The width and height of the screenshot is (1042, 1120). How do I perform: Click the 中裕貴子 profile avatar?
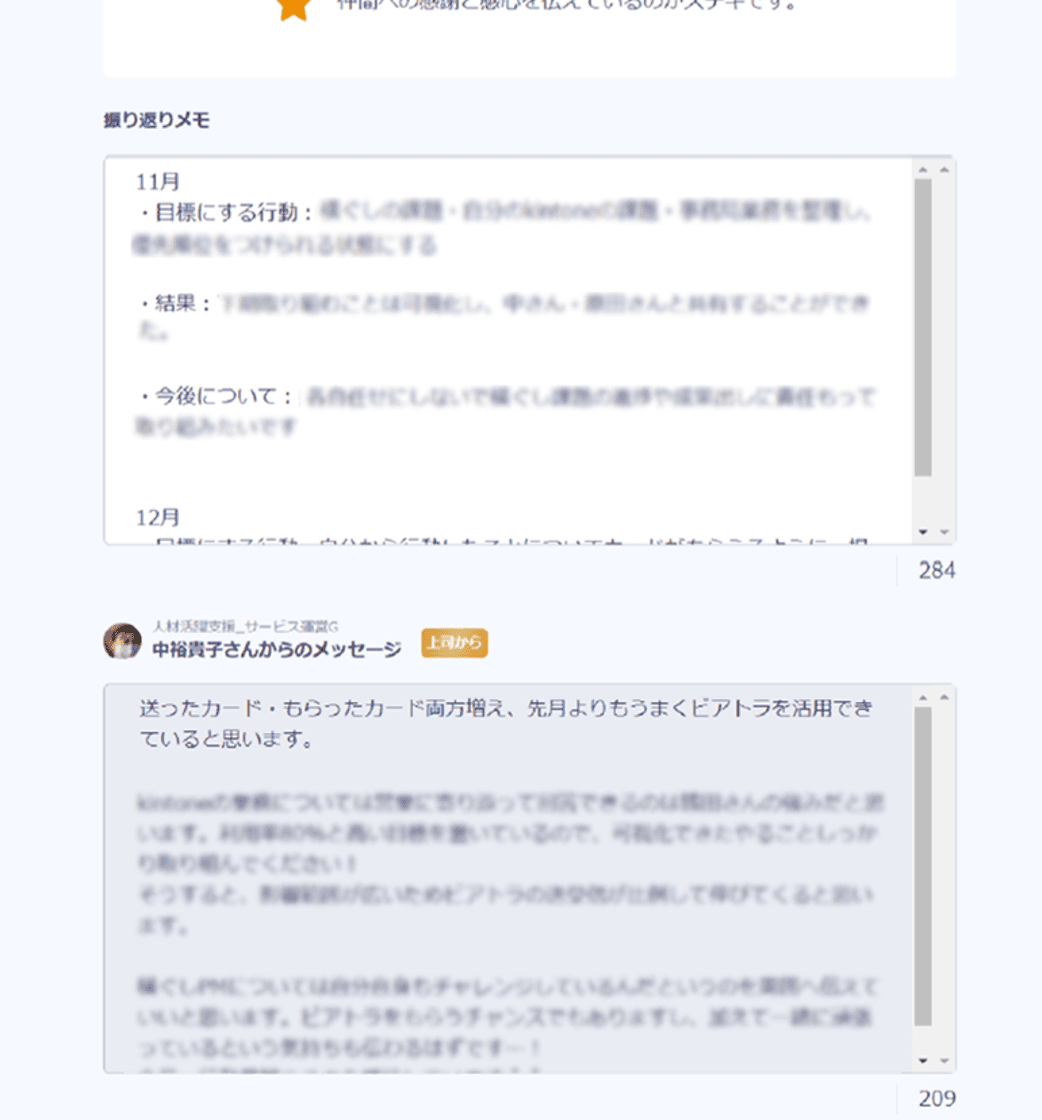pyautogui.click(x=122, y=641)
